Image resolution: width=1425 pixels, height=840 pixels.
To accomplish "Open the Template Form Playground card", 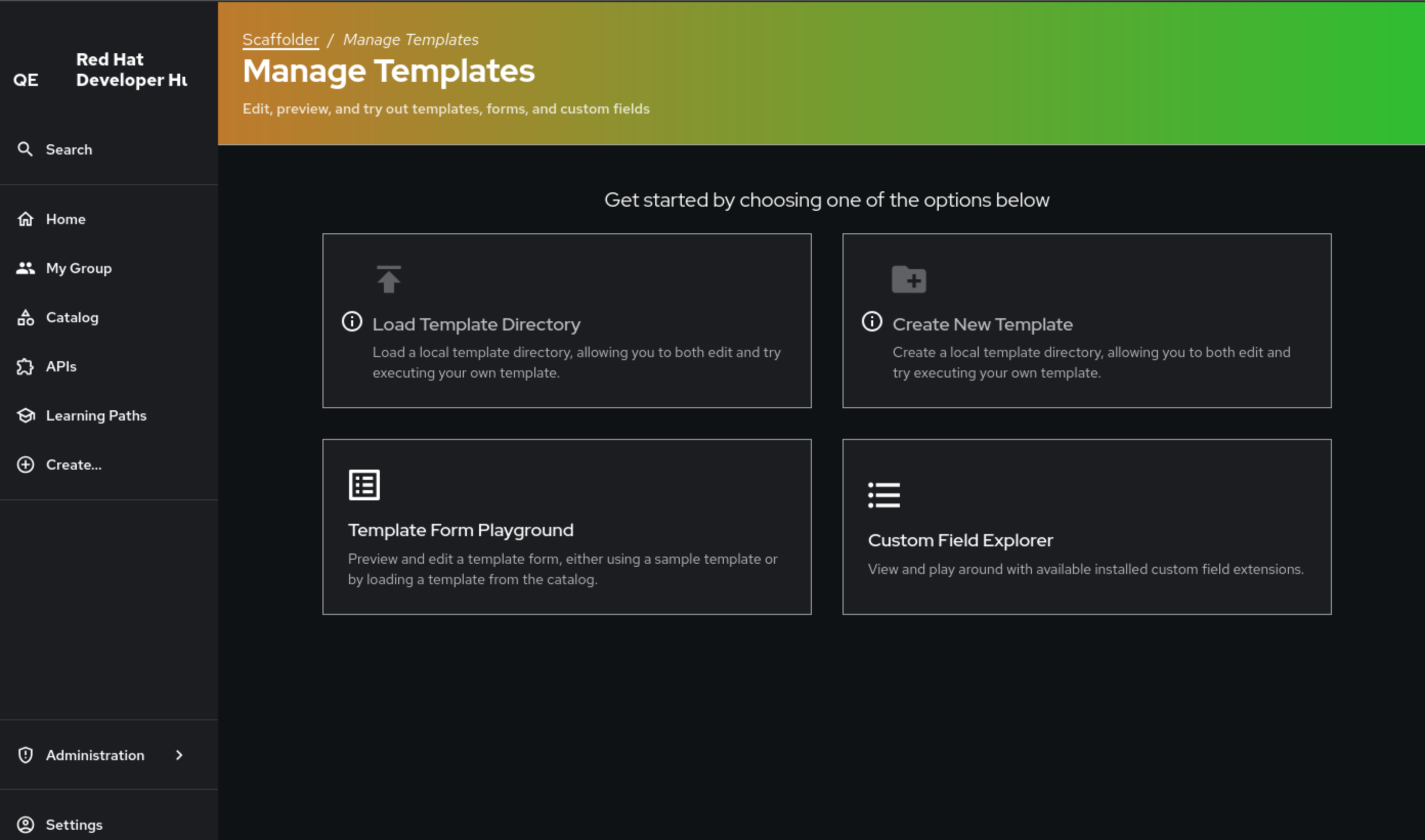I will 567,526.
